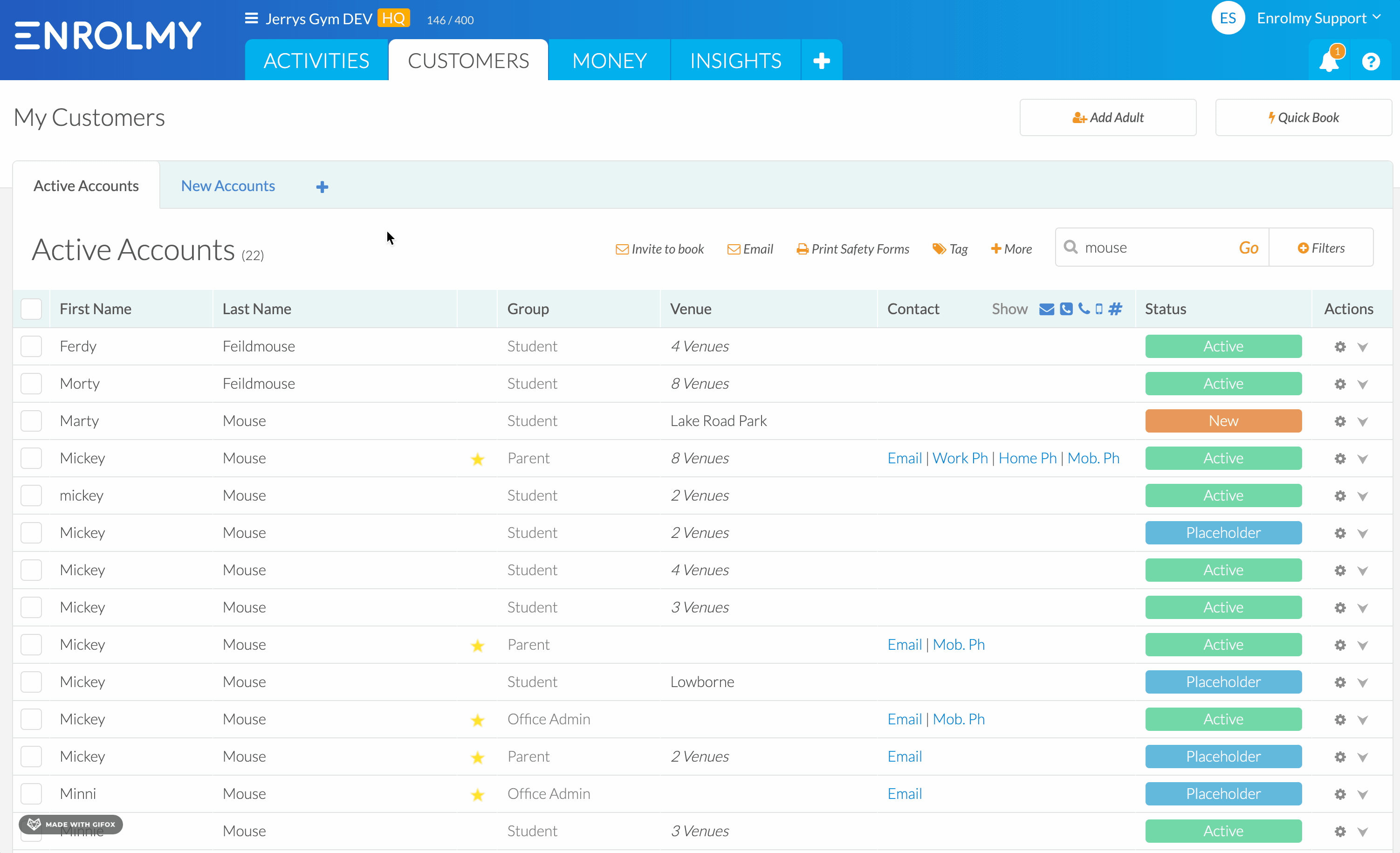Open gear for Lowborne Mickey Mouse row
Screen dimensions: 1400x853
pos(1340,682)
